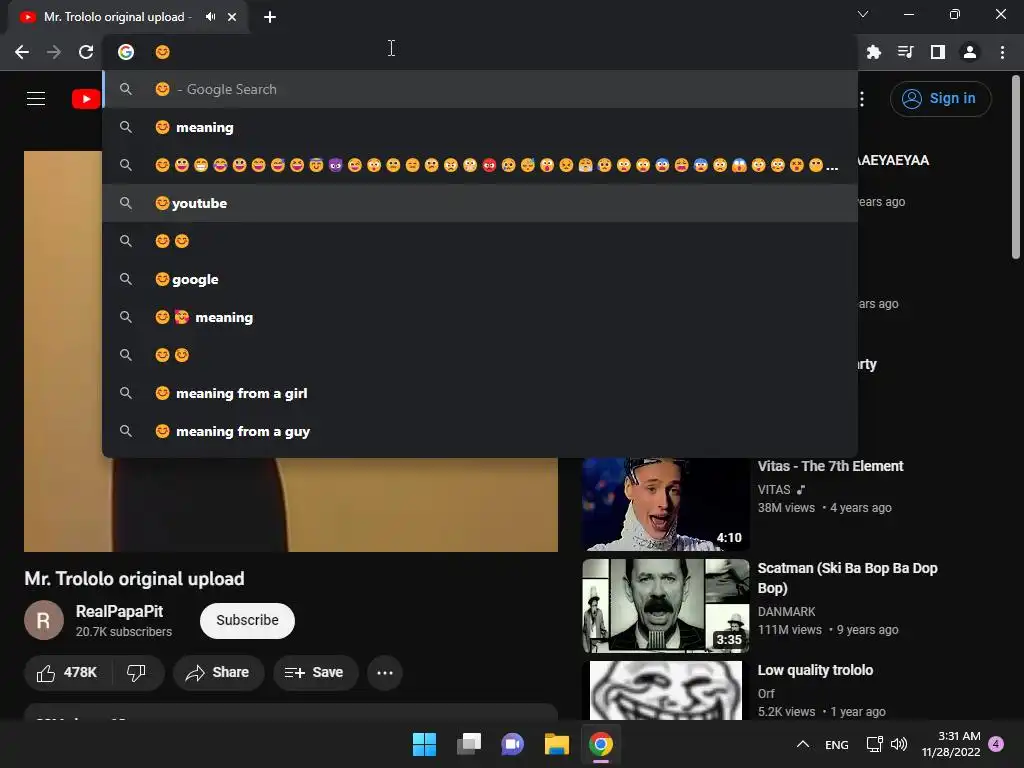Open the YouTube hamburger guide menu

tap(36, 99)
